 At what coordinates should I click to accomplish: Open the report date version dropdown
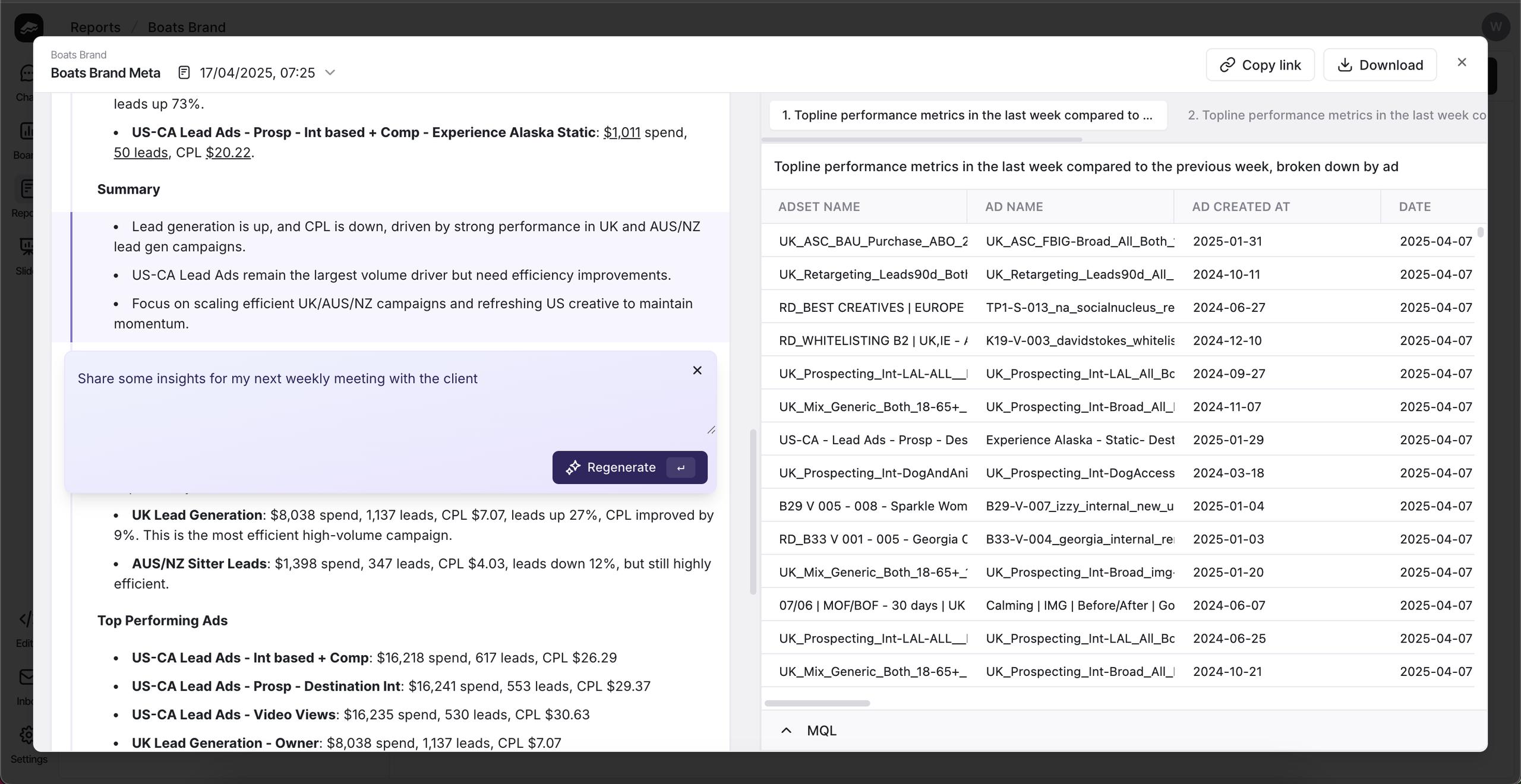click(330, 72)
